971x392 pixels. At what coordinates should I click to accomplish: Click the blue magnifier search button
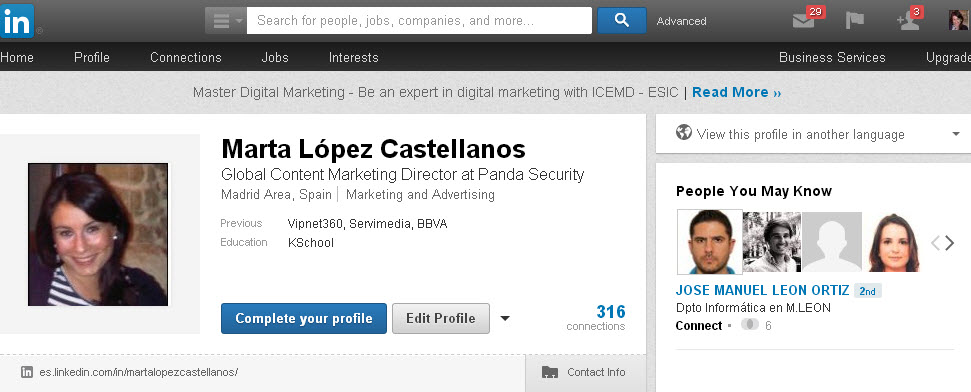[622, 20]
